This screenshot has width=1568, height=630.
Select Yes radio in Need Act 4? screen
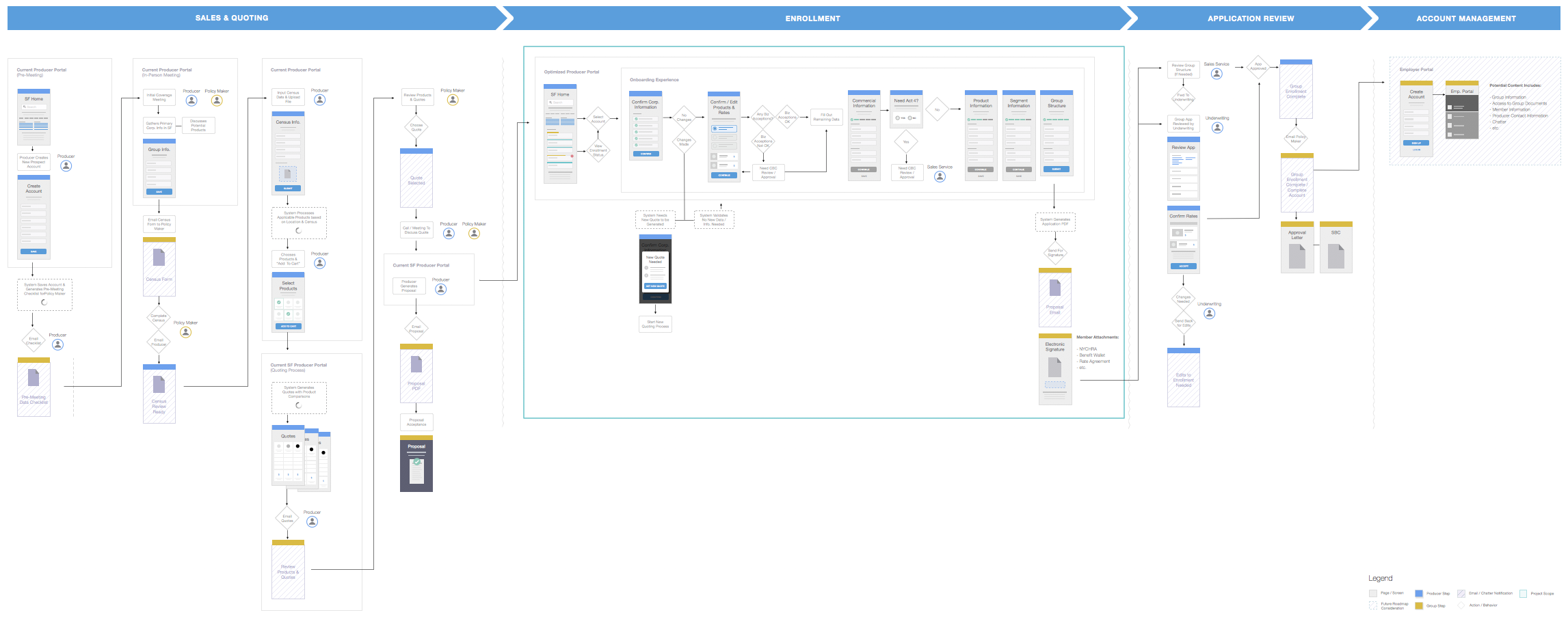pyautogui.click(x=898, y=118)
